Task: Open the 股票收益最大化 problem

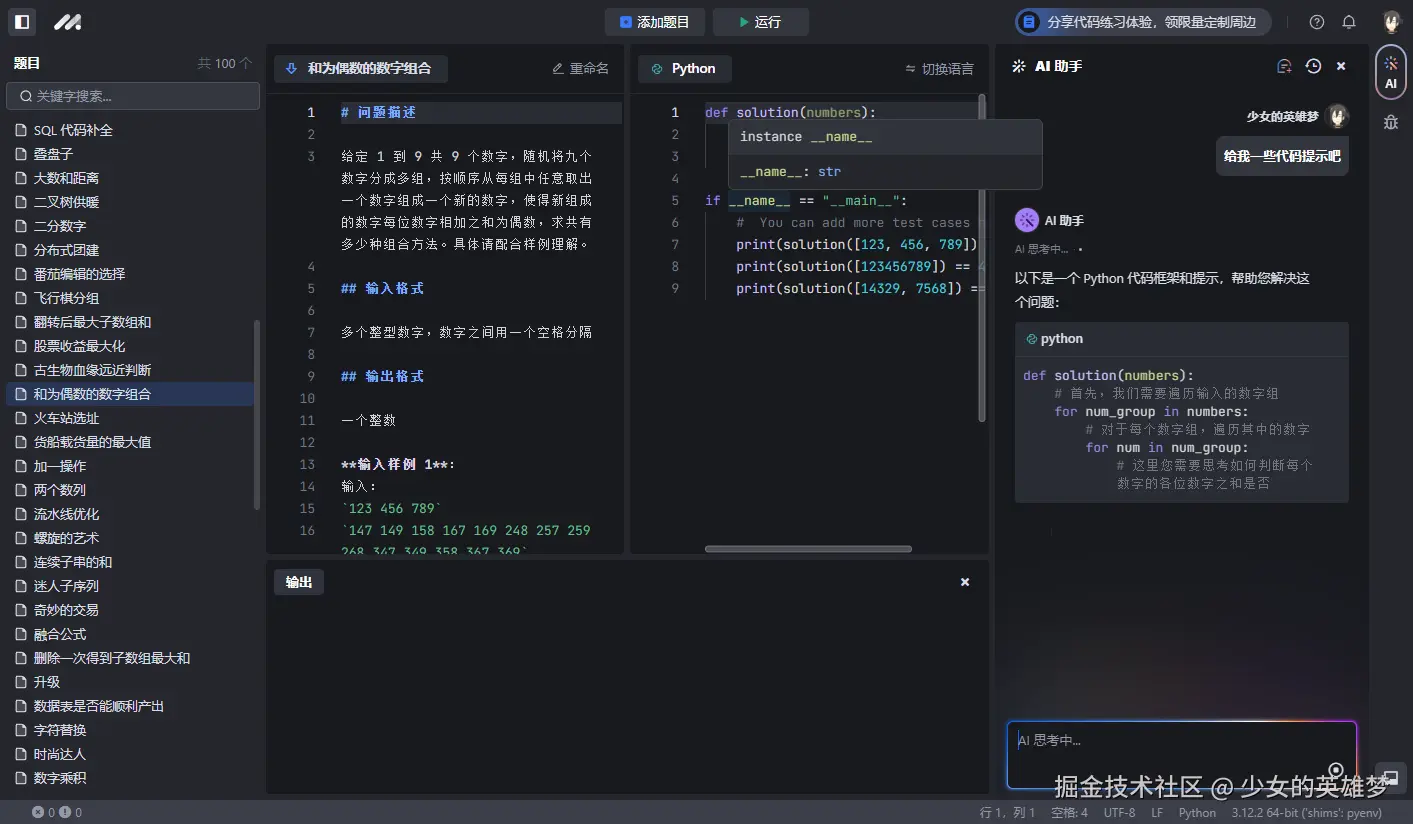Action: pos(130,346)
